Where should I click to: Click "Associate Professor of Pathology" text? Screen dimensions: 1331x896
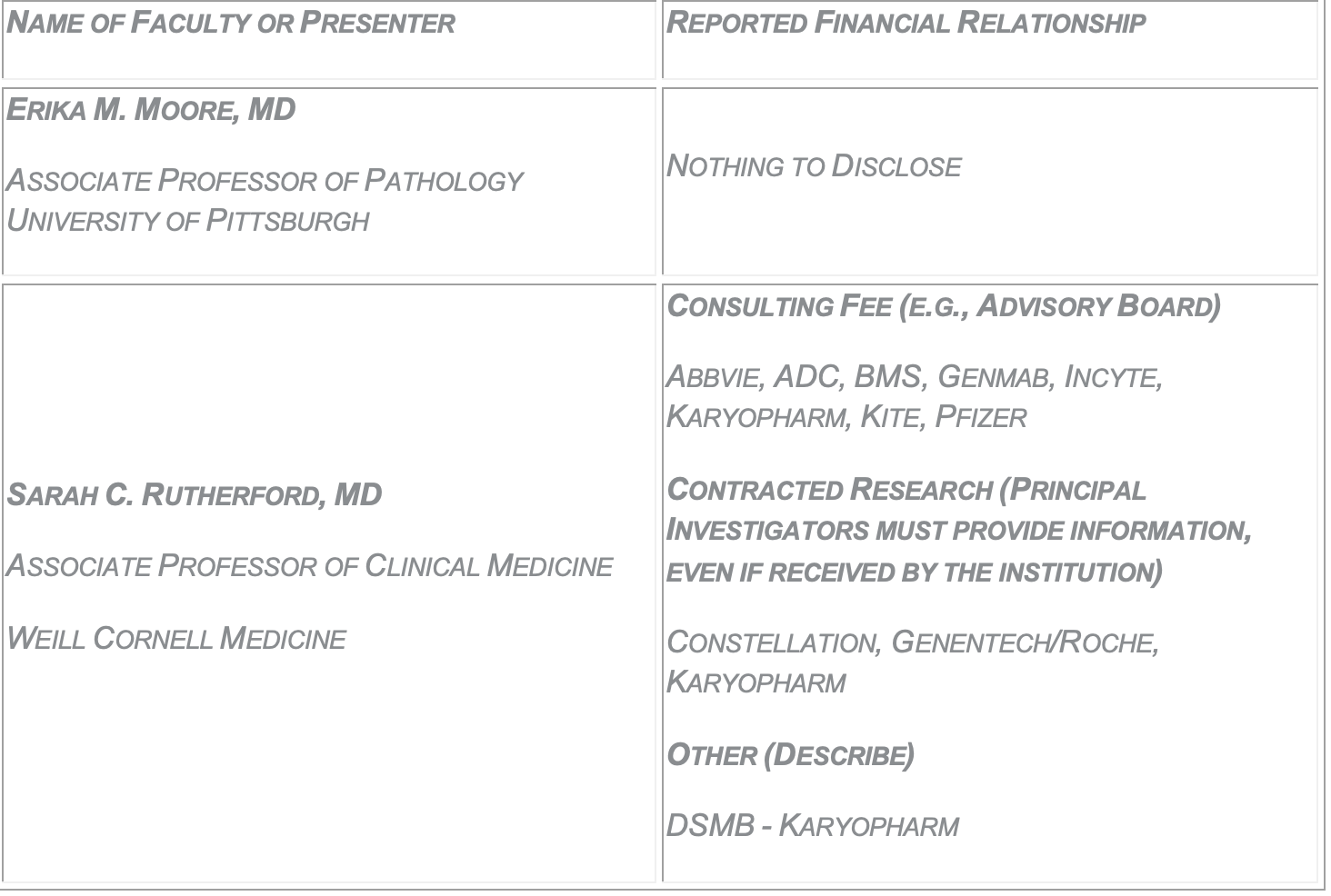(264, 181)
